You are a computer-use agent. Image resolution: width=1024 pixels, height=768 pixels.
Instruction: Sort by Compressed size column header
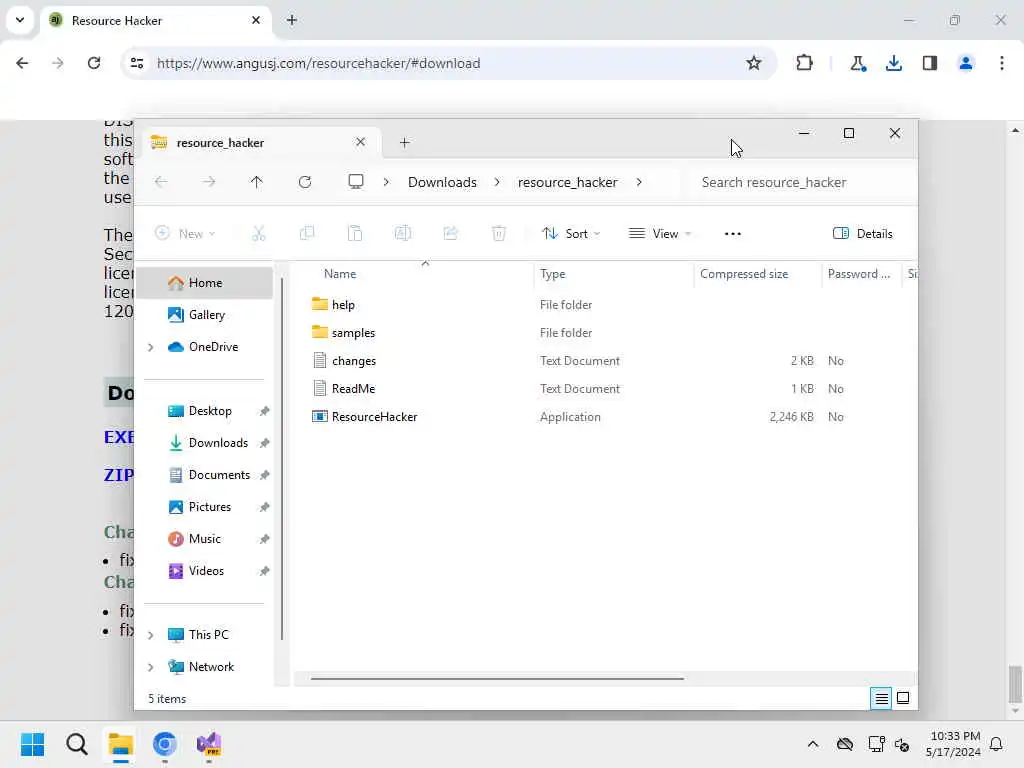744,274
